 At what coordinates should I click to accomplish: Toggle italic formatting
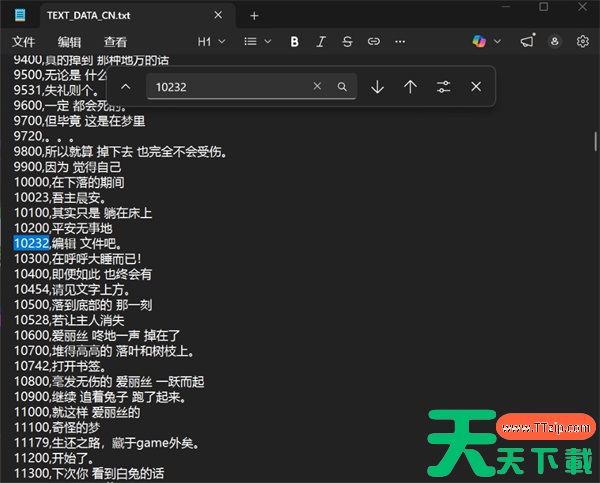point(321,41)
